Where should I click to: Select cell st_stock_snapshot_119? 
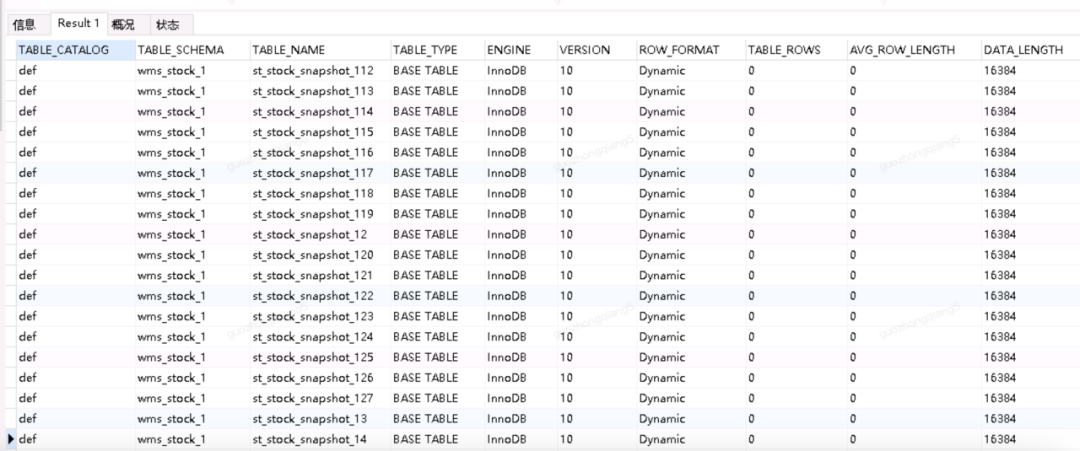pos(320,214)
